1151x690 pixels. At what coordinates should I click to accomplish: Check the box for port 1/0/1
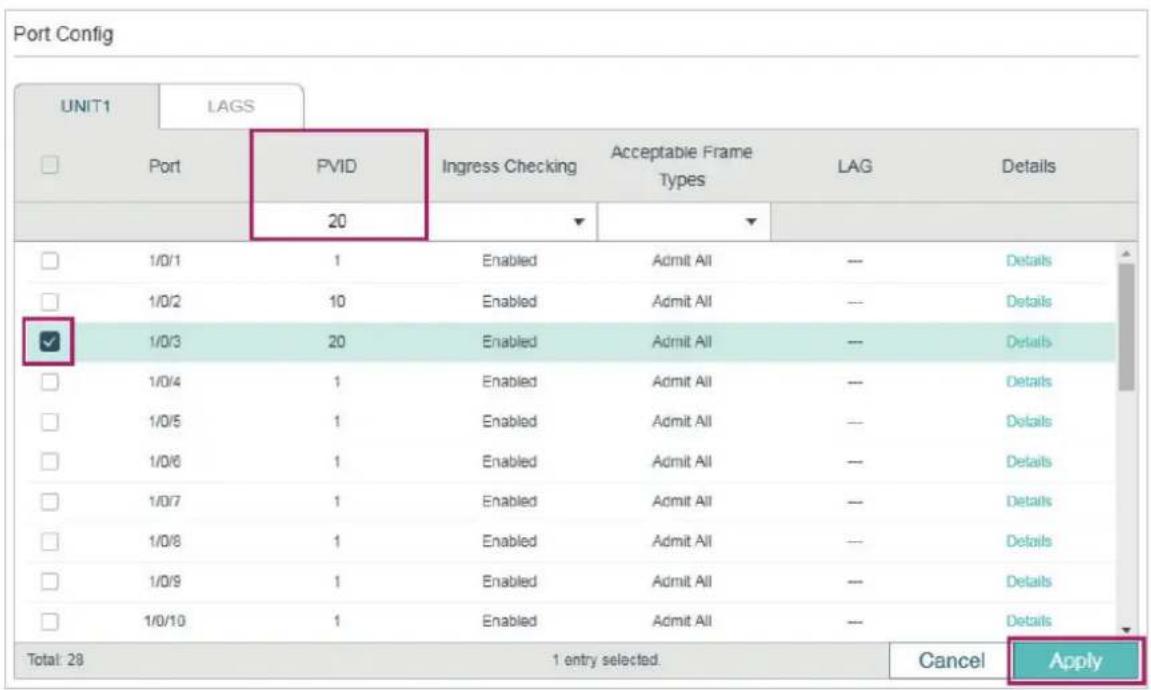click(x=49, y=261)
